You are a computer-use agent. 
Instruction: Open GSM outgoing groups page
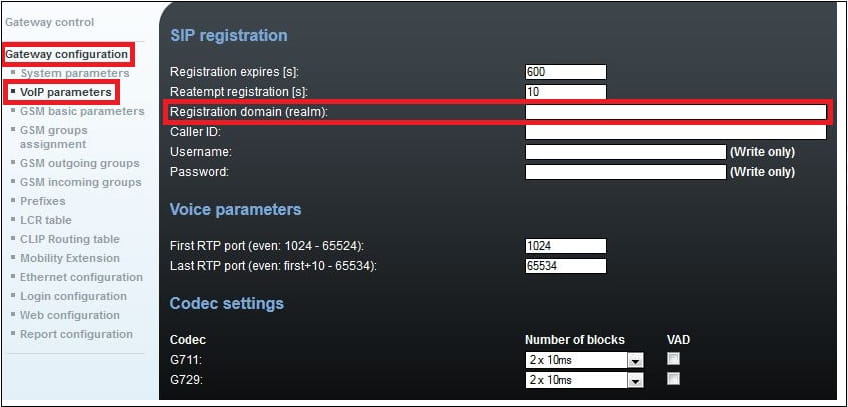coord(80,163)
